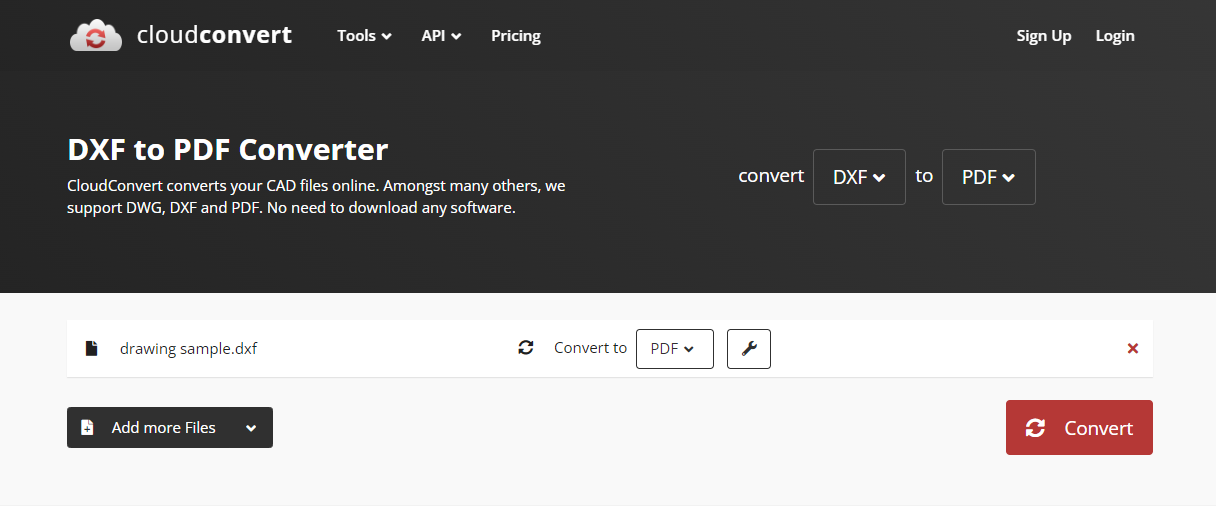Screen dimensions: 1216x506
Task: Open the API menu
Action: [x=441, y=36]
